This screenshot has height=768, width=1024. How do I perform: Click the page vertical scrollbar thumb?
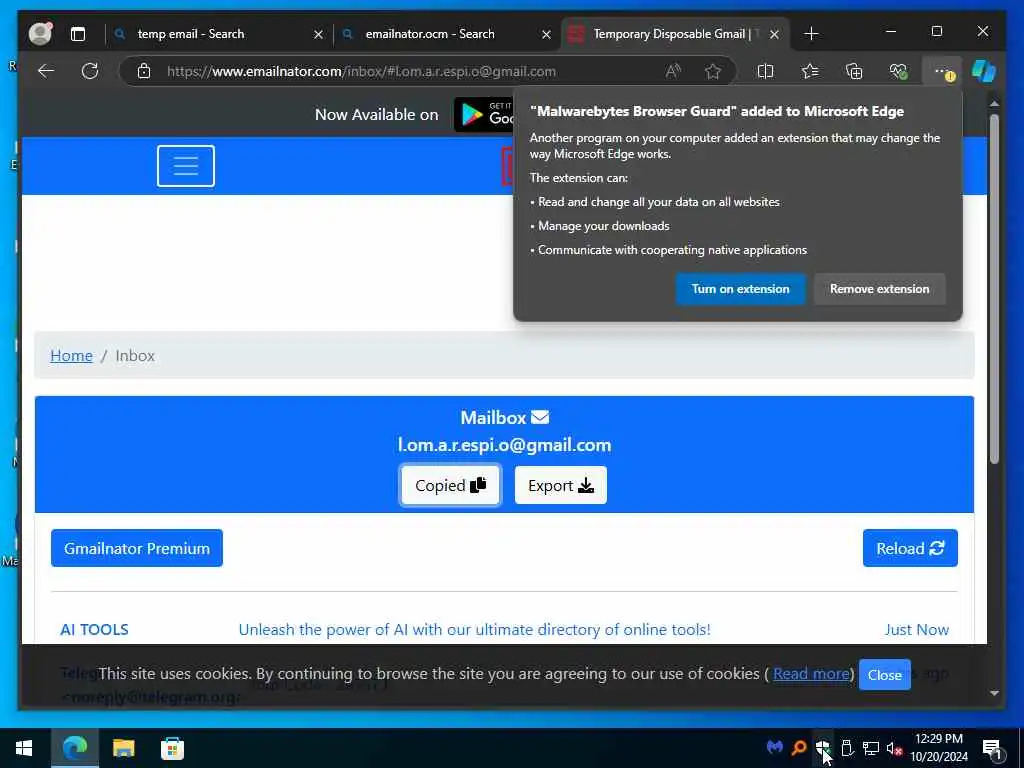(994, 289)
